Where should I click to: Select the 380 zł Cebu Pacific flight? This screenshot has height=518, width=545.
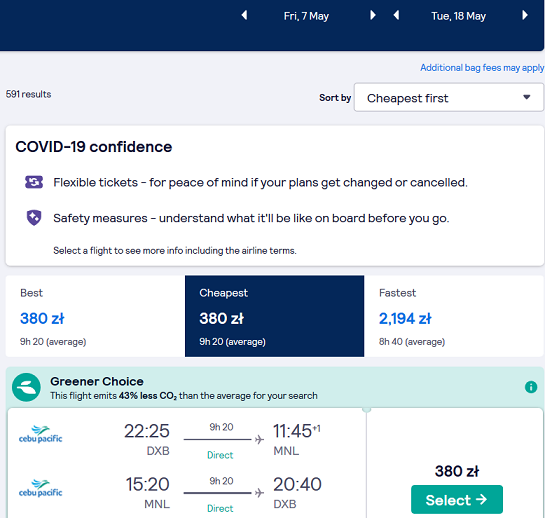click(457, 499)
